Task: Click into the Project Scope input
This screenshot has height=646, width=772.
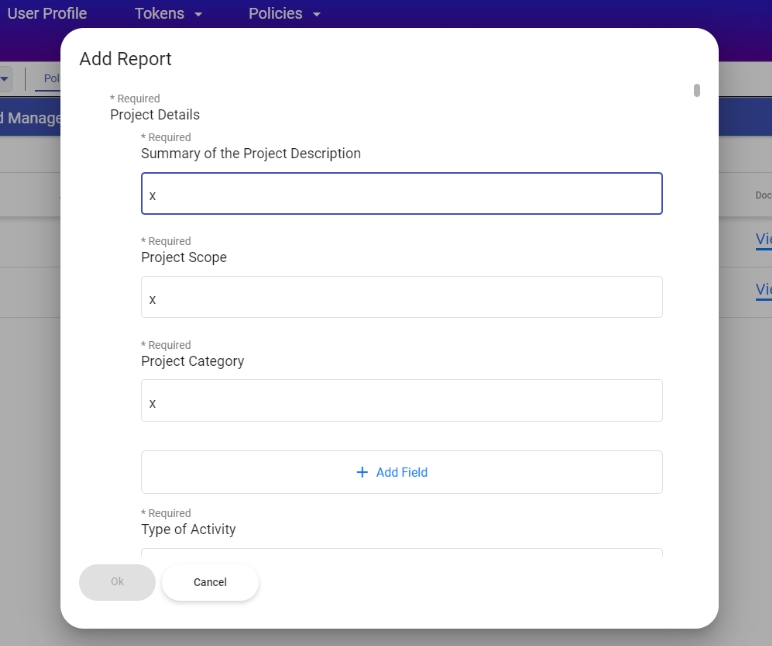Action: tap(401, 298)
